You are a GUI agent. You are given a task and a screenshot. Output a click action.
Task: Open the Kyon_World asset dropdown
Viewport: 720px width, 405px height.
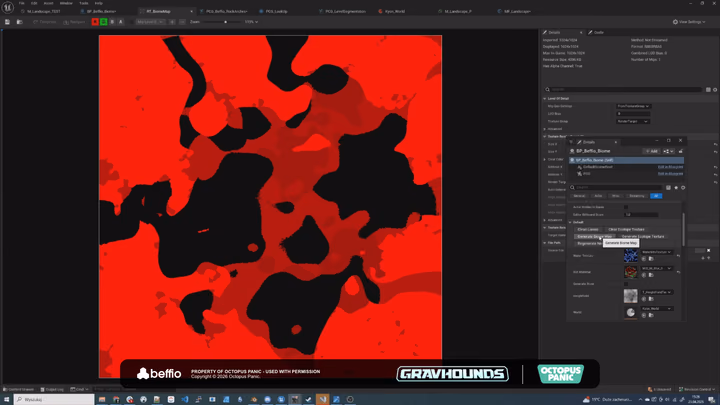click(657, 309)
